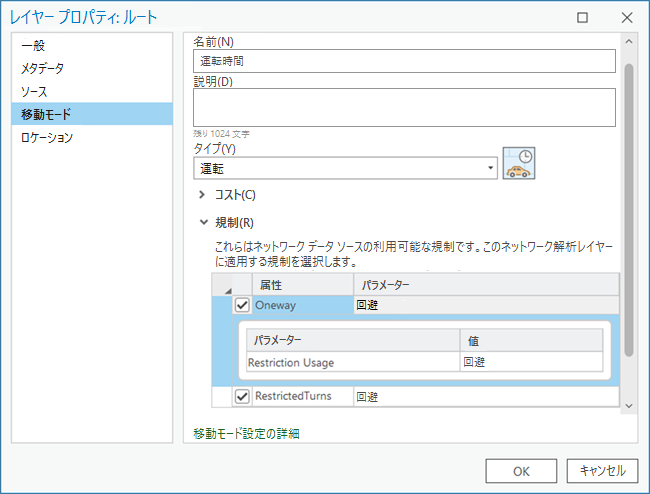The width and height of the screenshot is (650, 494).
Task: Uncheck the Oneway restriction checkbox
Action: (241, 306)
